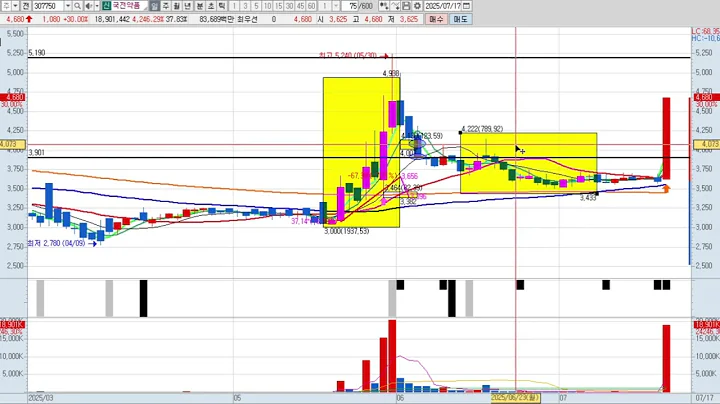Expand the stock code history dropdown

[x=68, y=6]
